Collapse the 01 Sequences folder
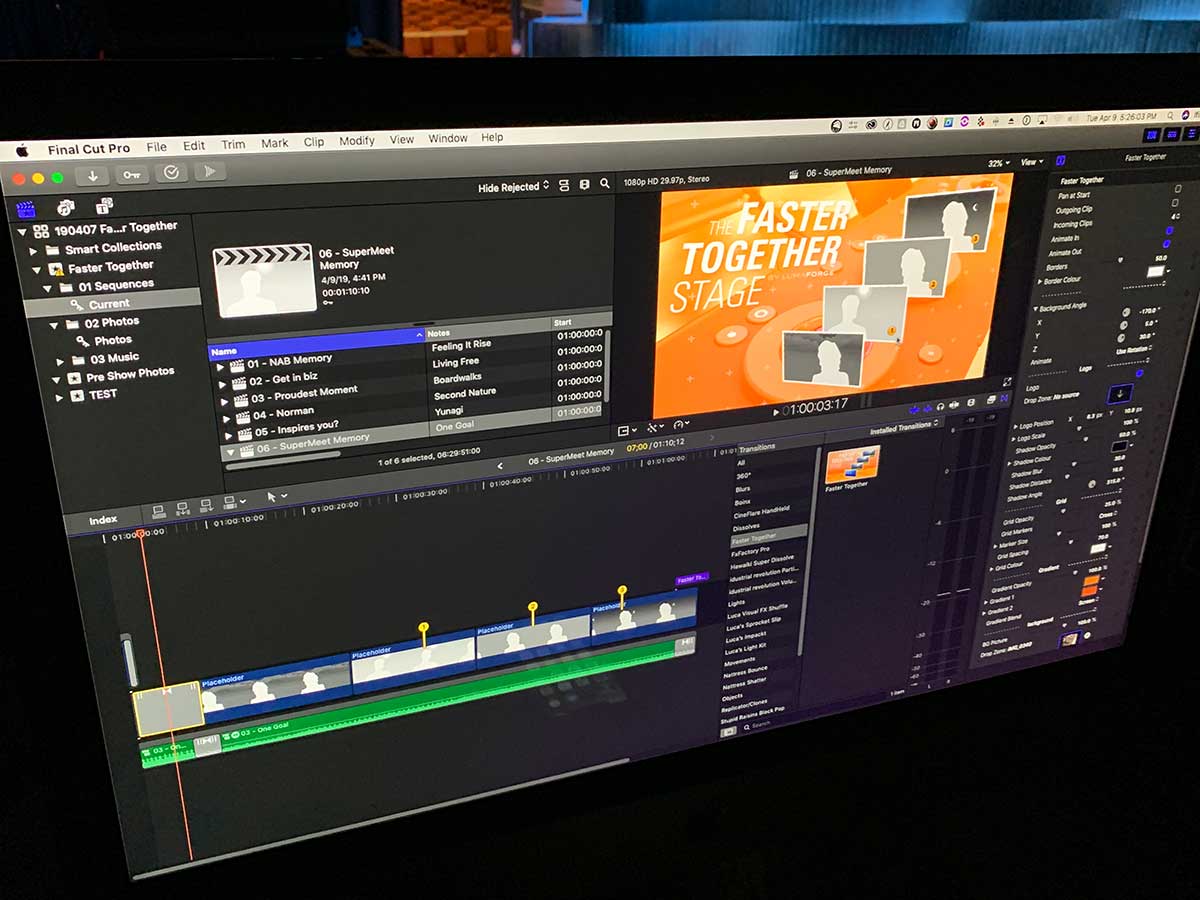The height and width of the screenshot is (900, 1200). click(x=48, y=288)
